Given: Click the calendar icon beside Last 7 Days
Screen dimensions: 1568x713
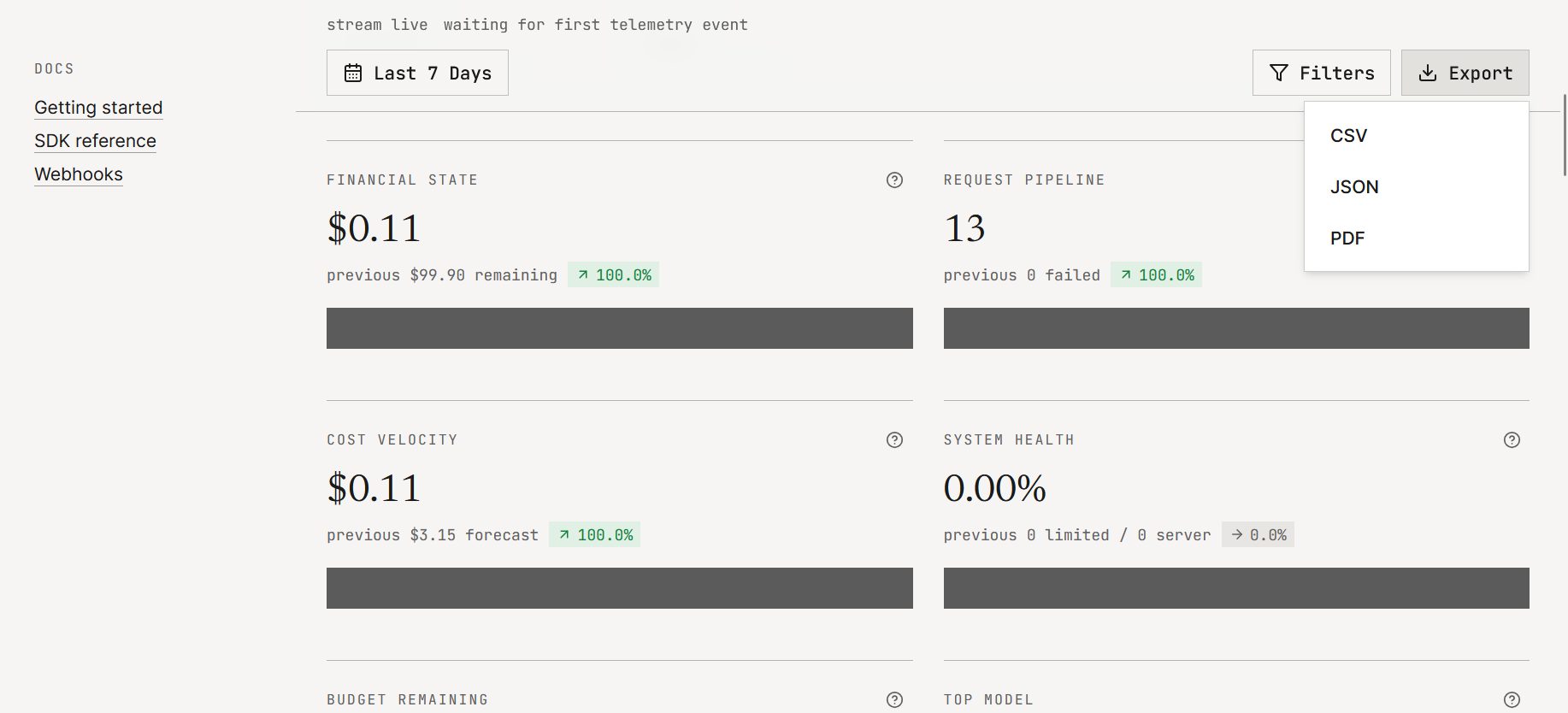Looking at the screenshot, I should 353,73.
